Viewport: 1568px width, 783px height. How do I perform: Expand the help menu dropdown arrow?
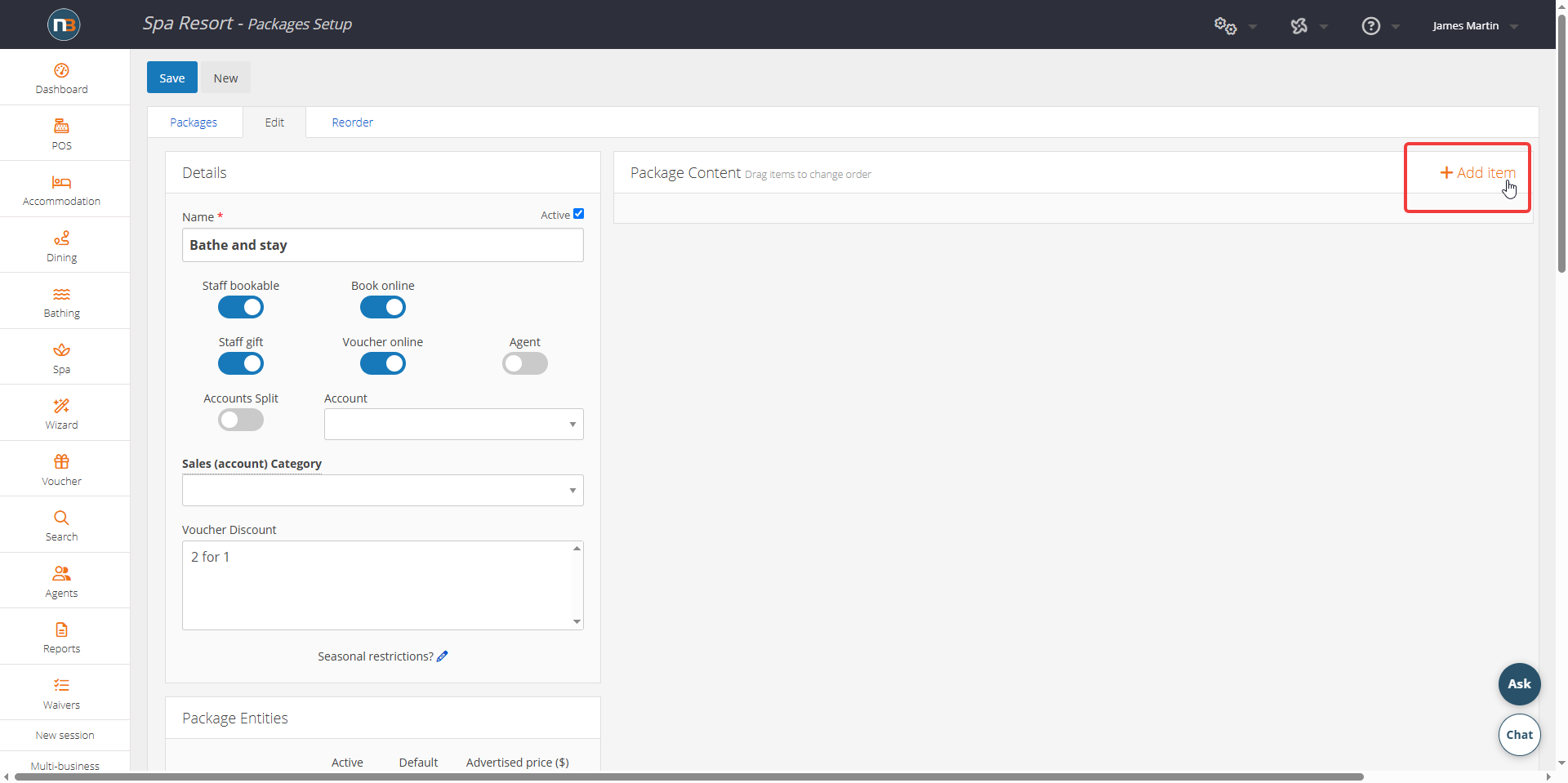click(x=1396, y=27)
